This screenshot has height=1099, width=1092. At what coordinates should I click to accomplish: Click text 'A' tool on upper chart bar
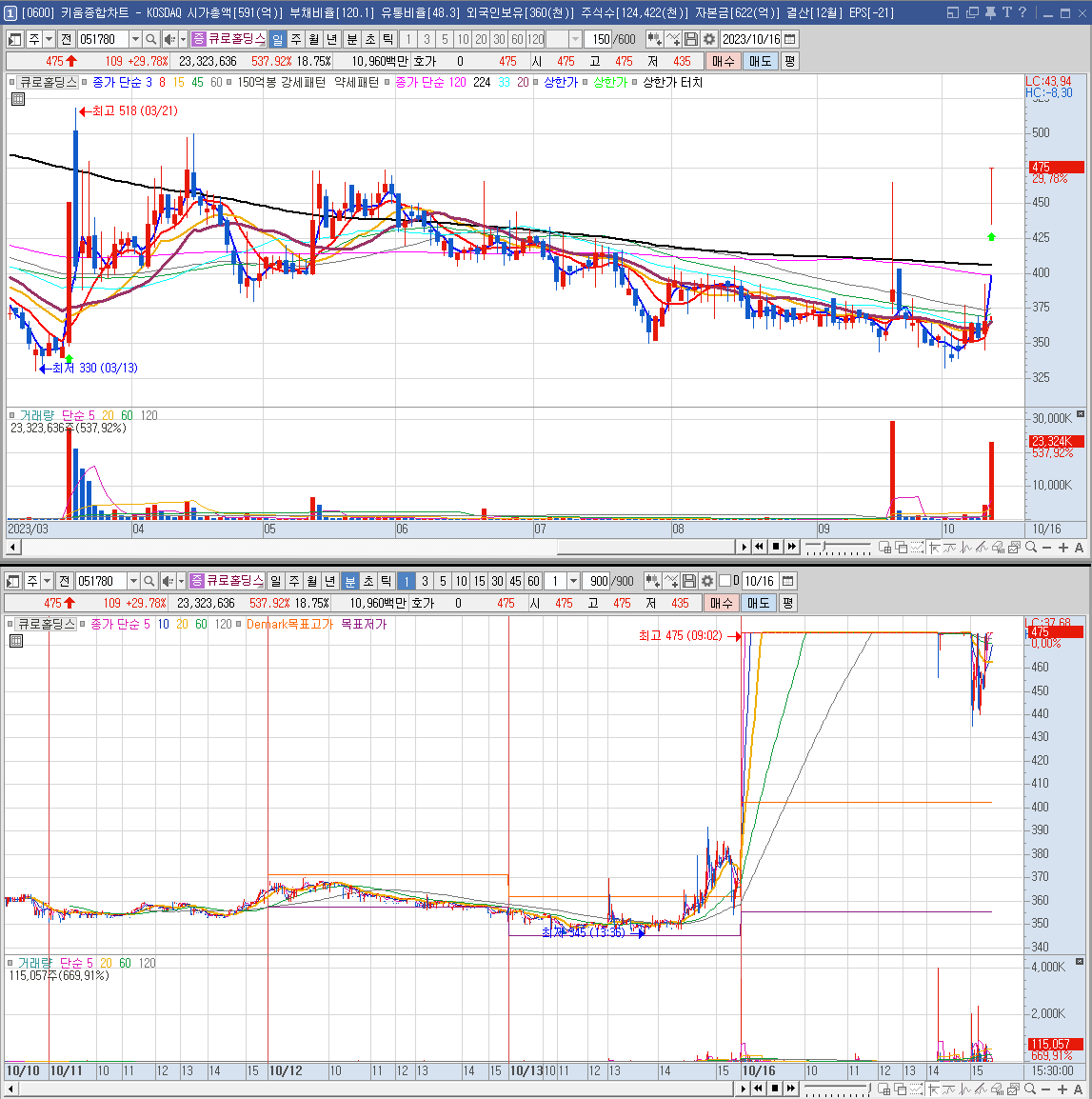coord(1079,548)
